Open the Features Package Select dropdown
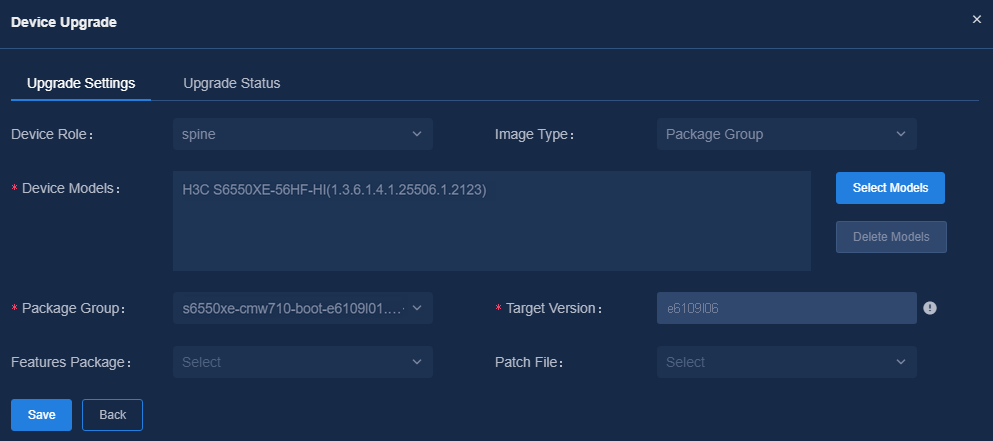993x441 pixels. 303,362
